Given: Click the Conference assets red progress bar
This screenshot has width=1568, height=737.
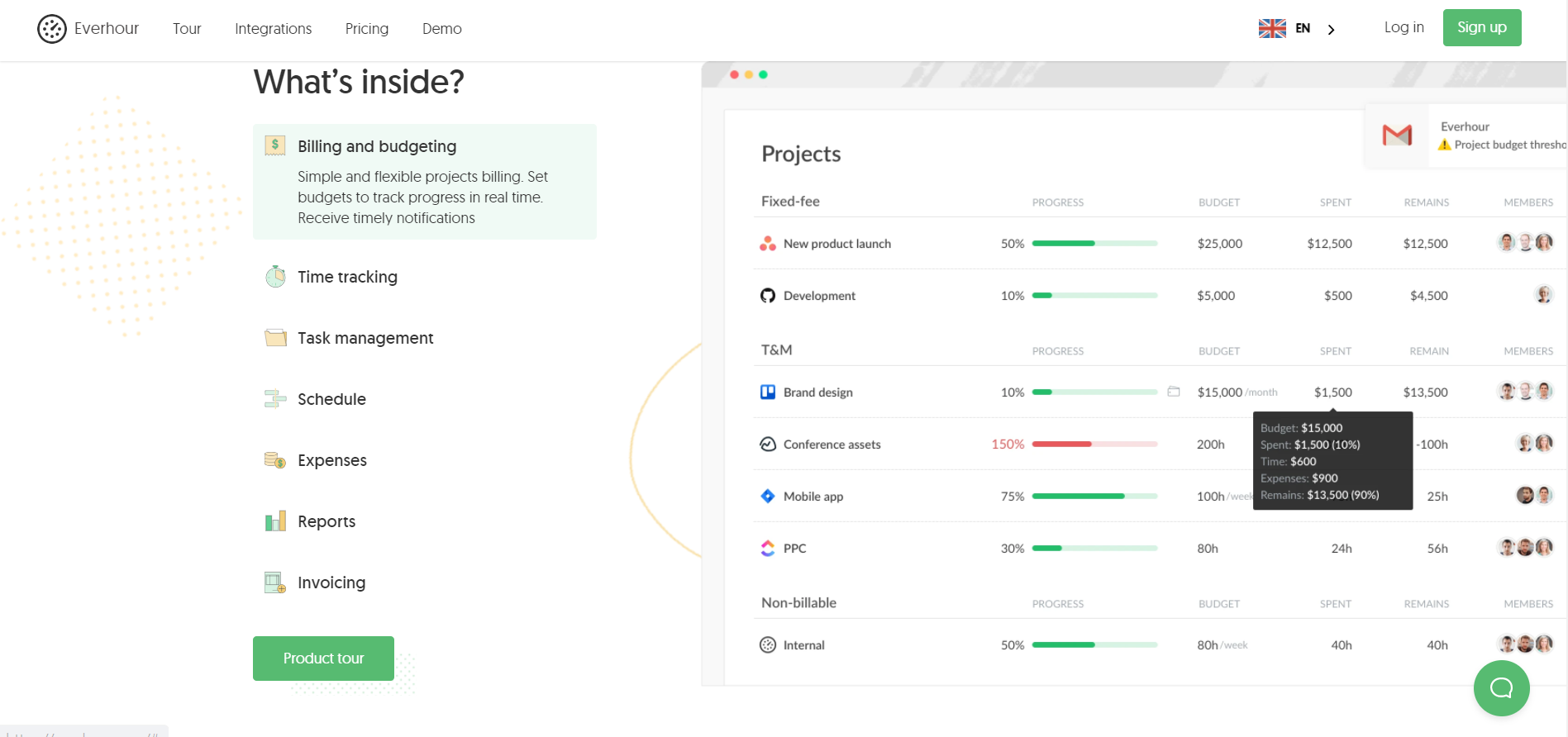Looking at the screenshot, I should [x=1095, y=445].
